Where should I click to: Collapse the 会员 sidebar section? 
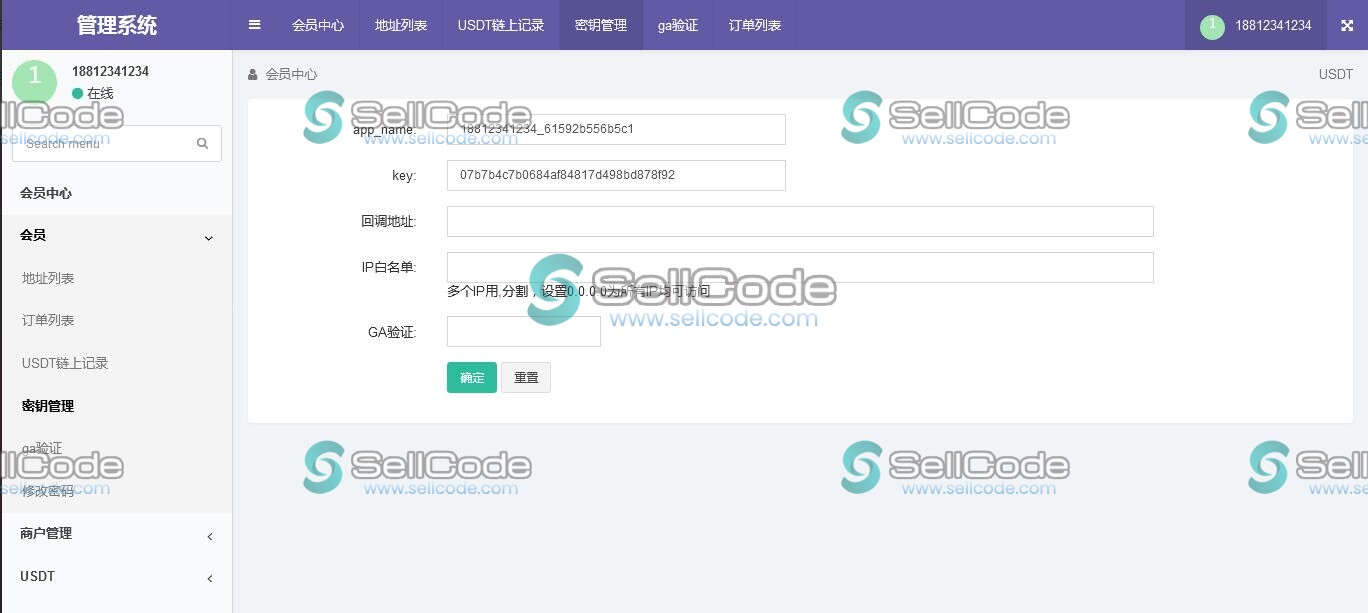tap(116, 236)
